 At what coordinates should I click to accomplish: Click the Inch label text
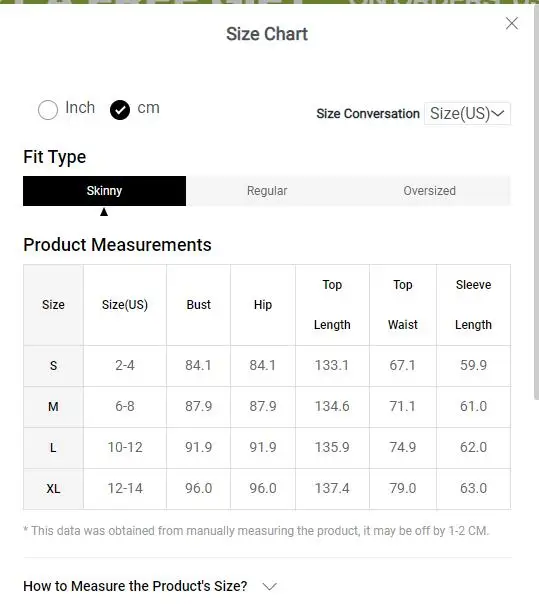point(80,107)
